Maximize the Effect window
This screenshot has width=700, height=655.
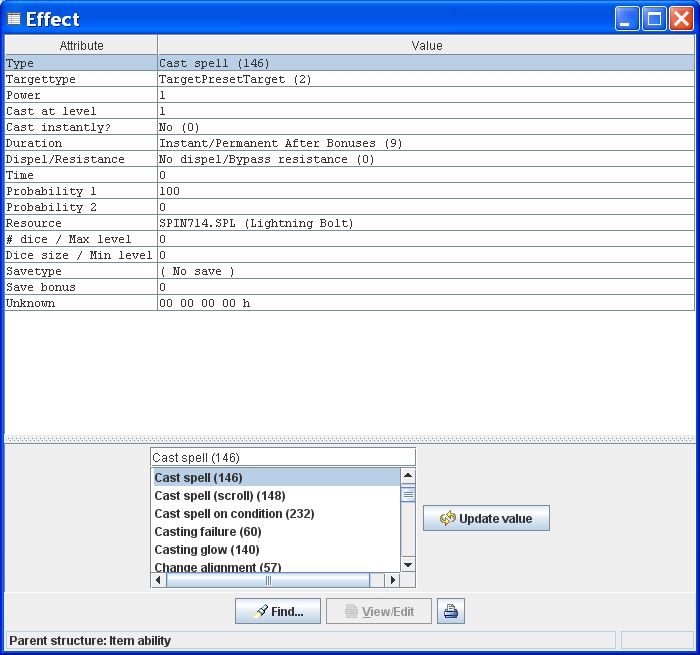coord(654,19)
